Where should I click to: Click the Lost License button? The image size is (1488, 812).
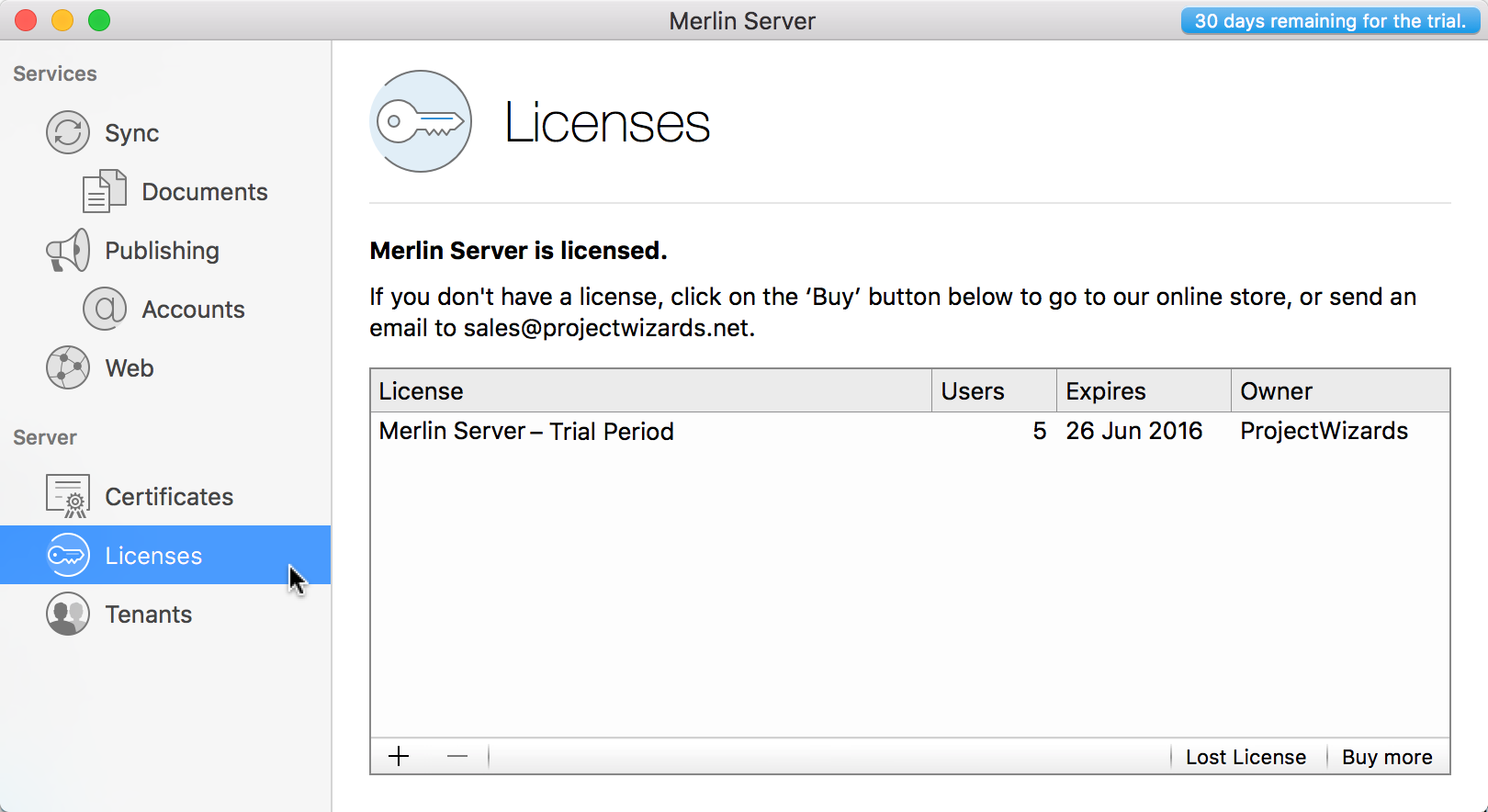pyautogui.click(x=1246, y=757)
